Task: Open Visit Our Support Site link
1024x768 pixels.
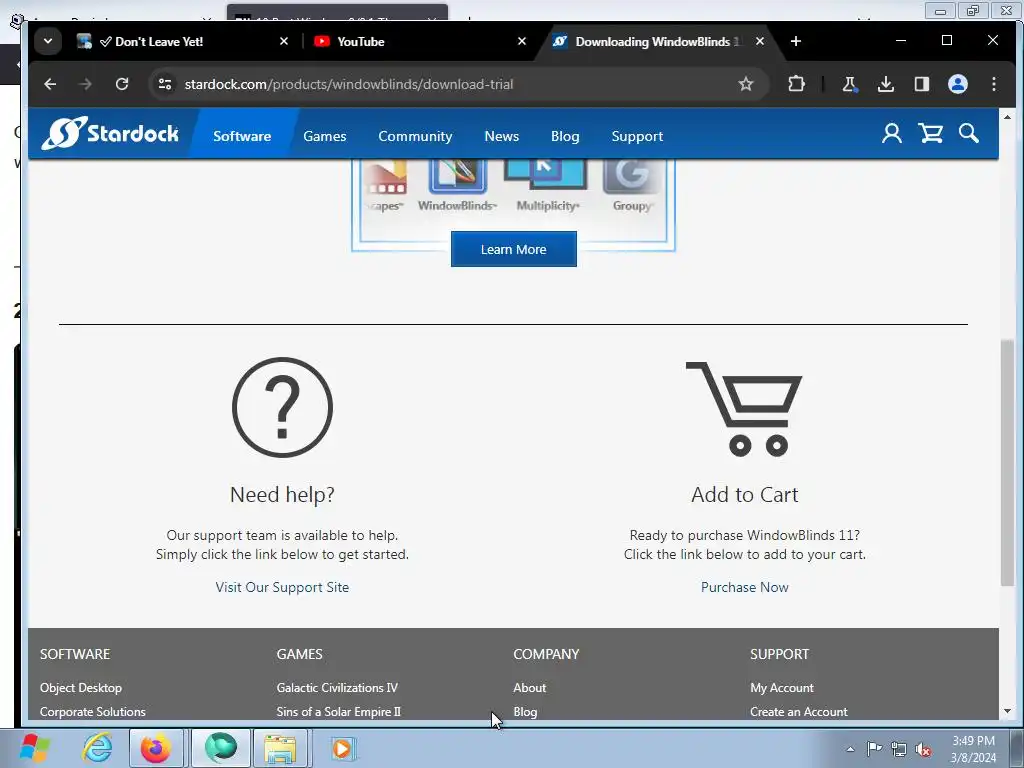Action: [282, 587]
